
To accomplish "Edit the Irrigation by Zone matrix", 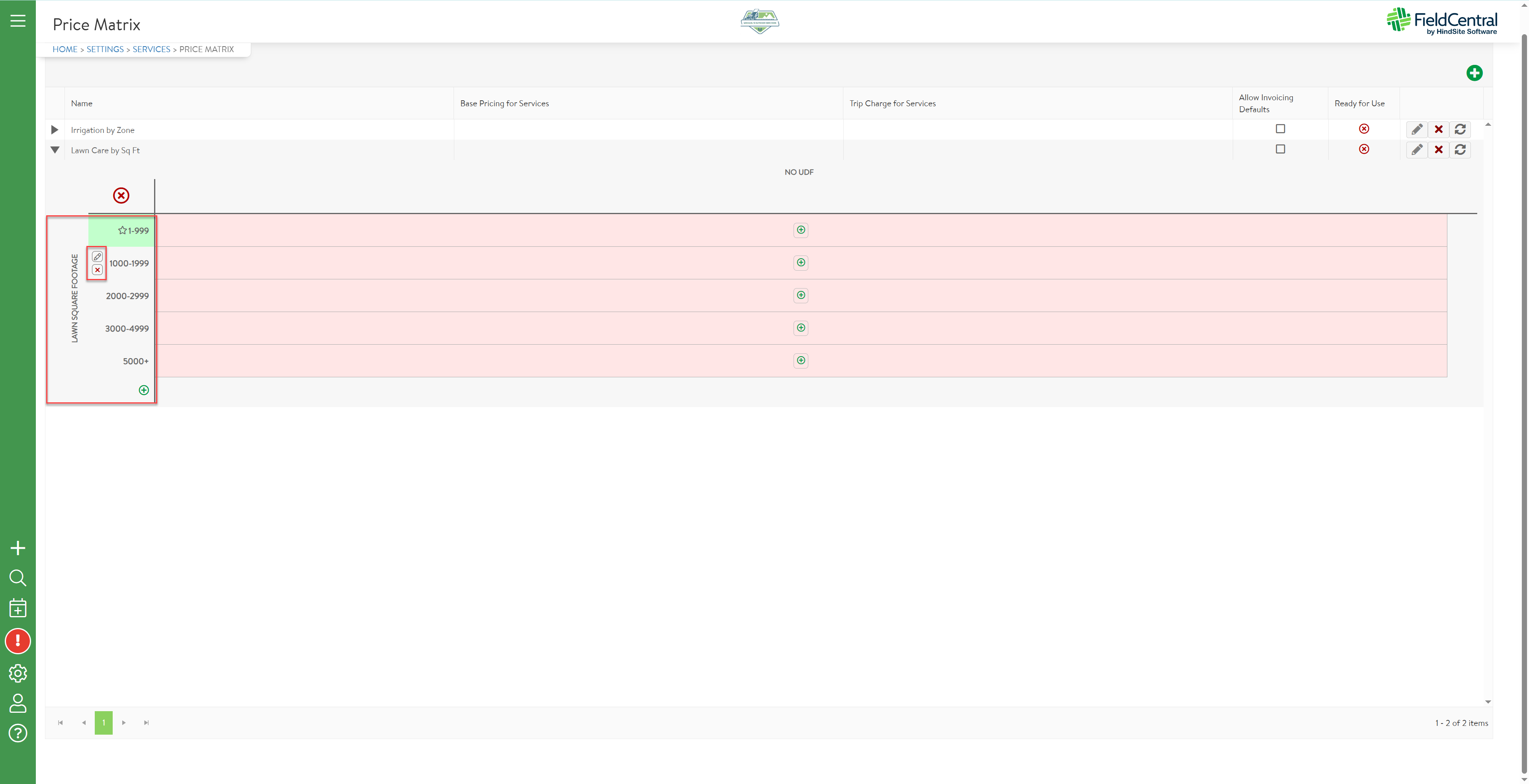I will point(1417,129).
